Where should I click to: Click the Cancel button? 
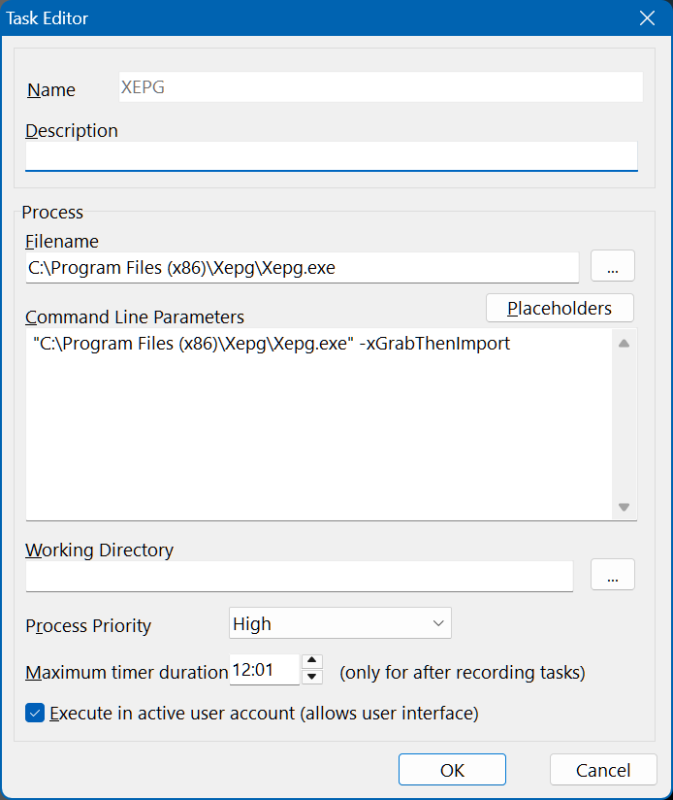tap(603, 769)
